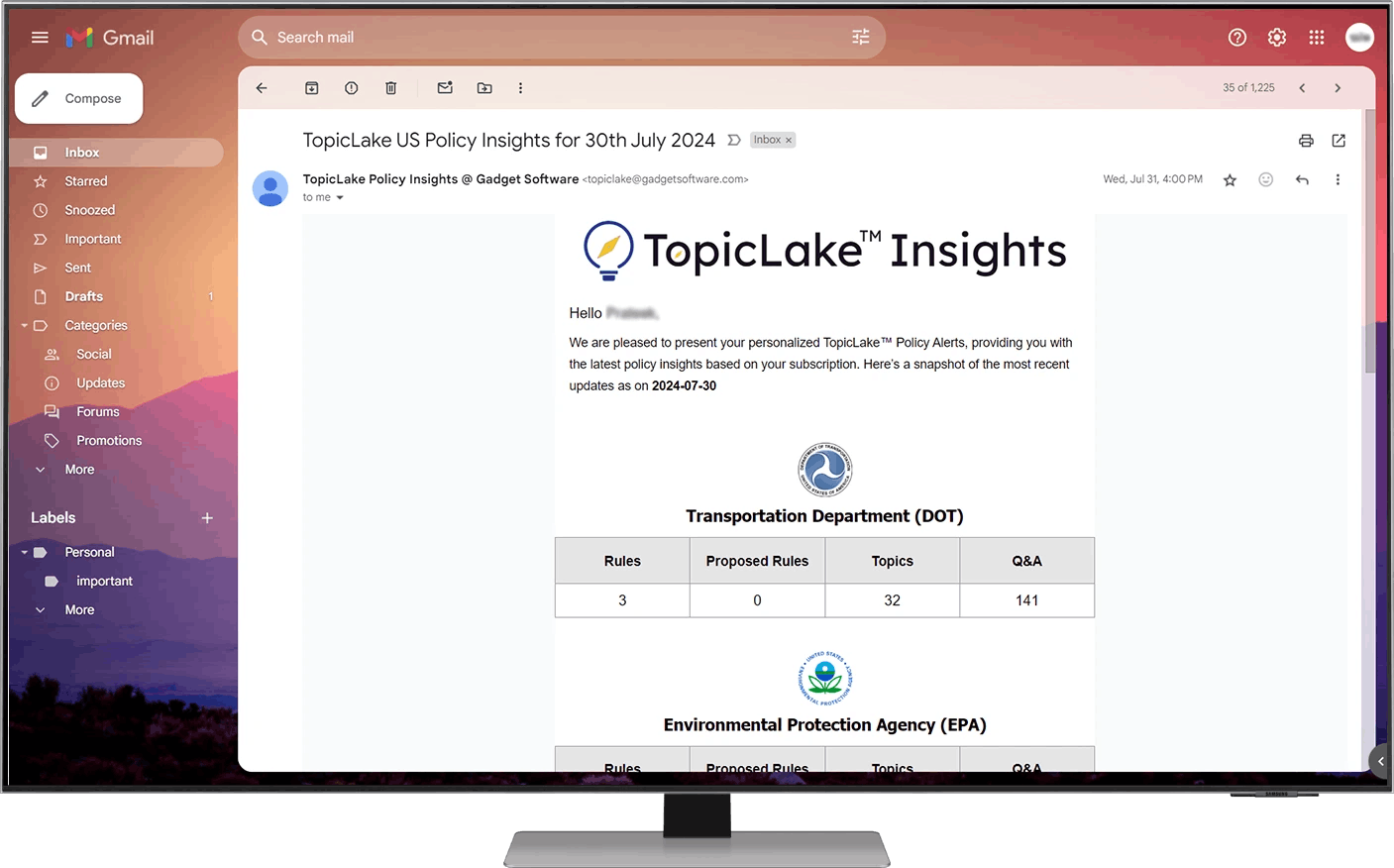Add an emoji reaction to the email
The height and width of the screenshot is (868, 1394).
[1265, 179]
